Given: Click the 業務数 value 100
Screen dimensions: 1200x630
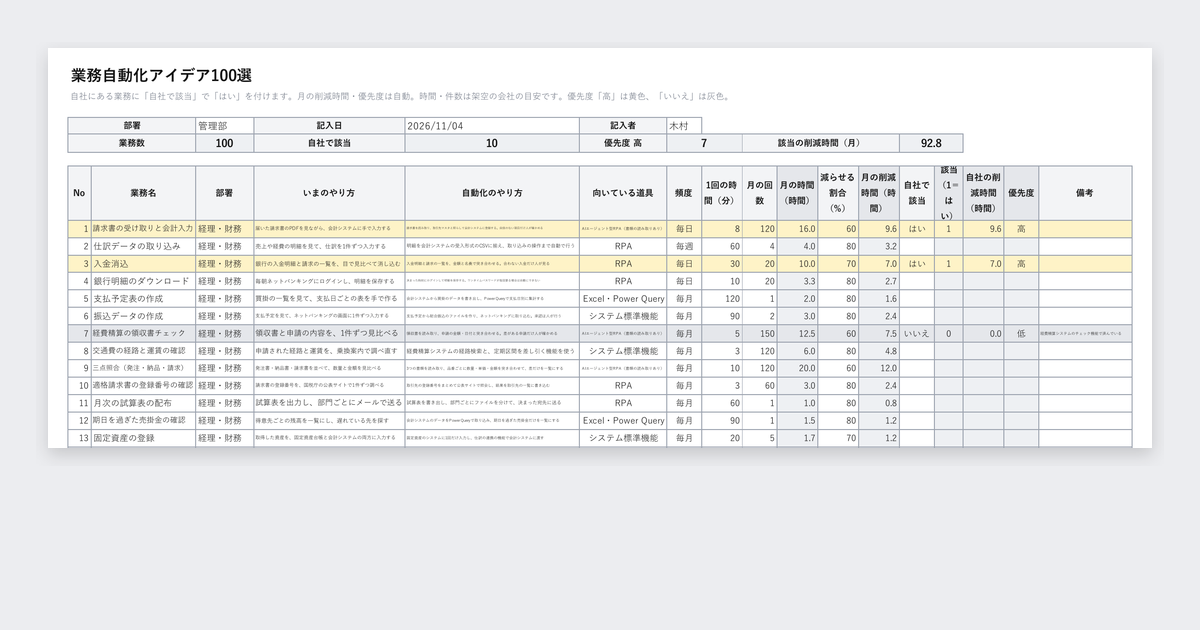Looking at the screenshot, I should click(x=224, y=143).
